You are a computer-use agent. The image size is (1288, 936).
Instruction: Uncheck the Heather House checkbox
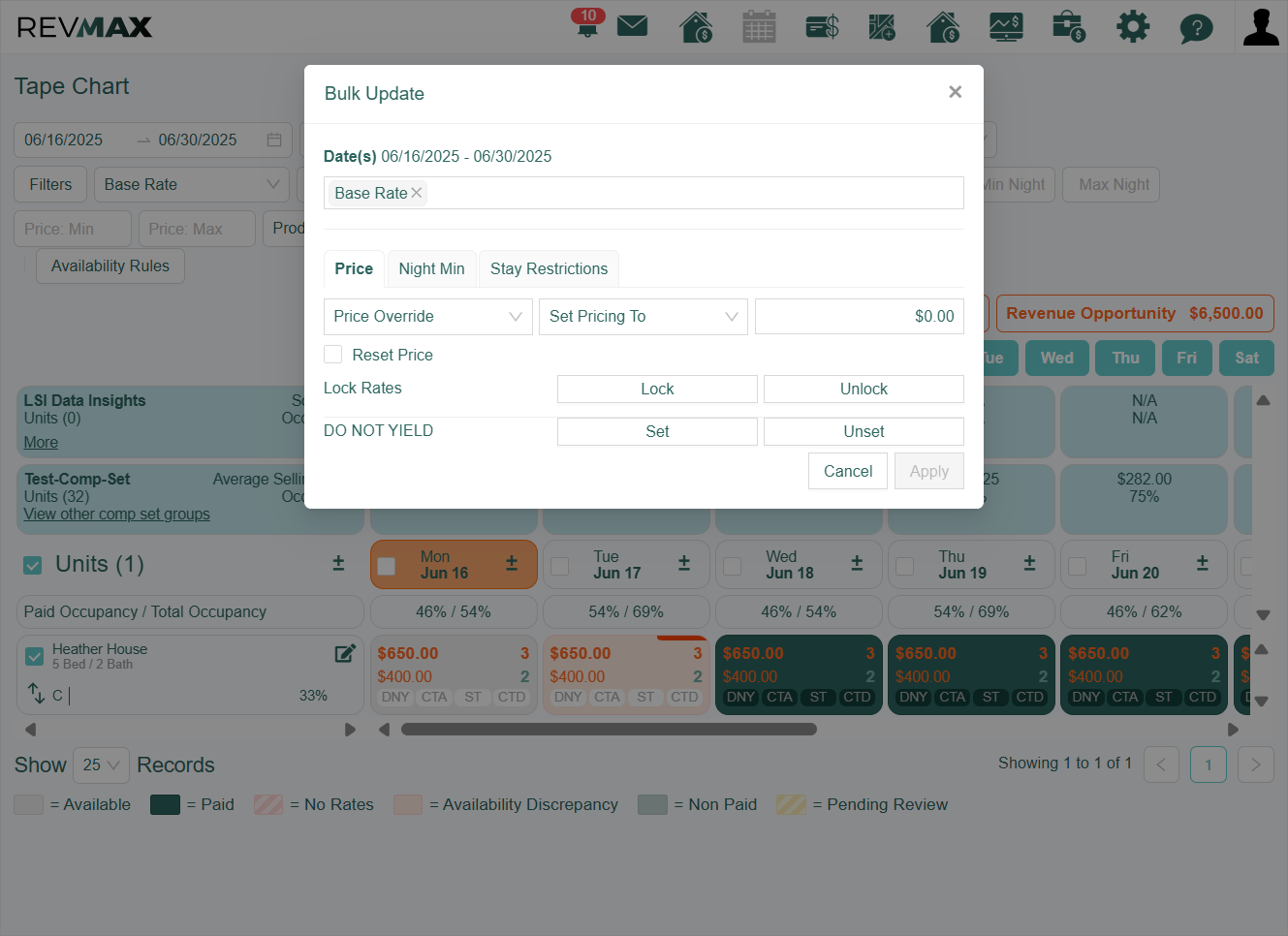(x=35, y=656)
